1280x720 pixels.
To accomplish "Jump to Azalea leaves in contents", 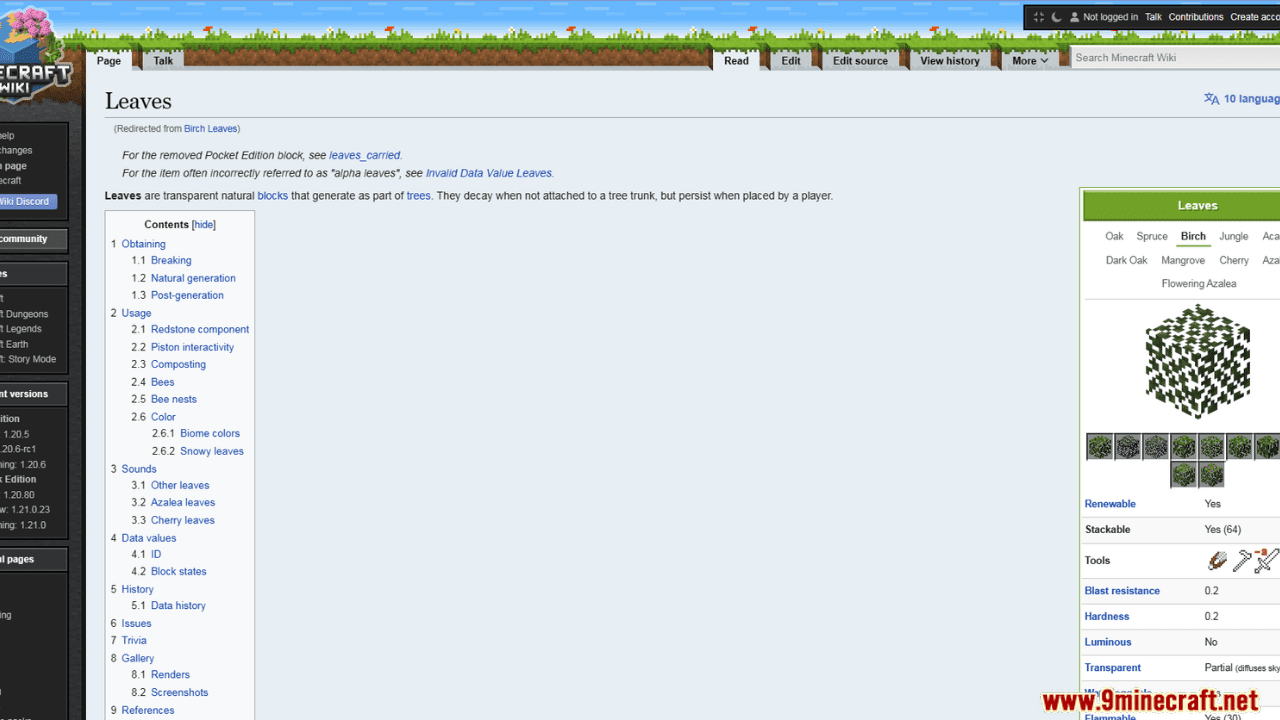I will (183, 502).
